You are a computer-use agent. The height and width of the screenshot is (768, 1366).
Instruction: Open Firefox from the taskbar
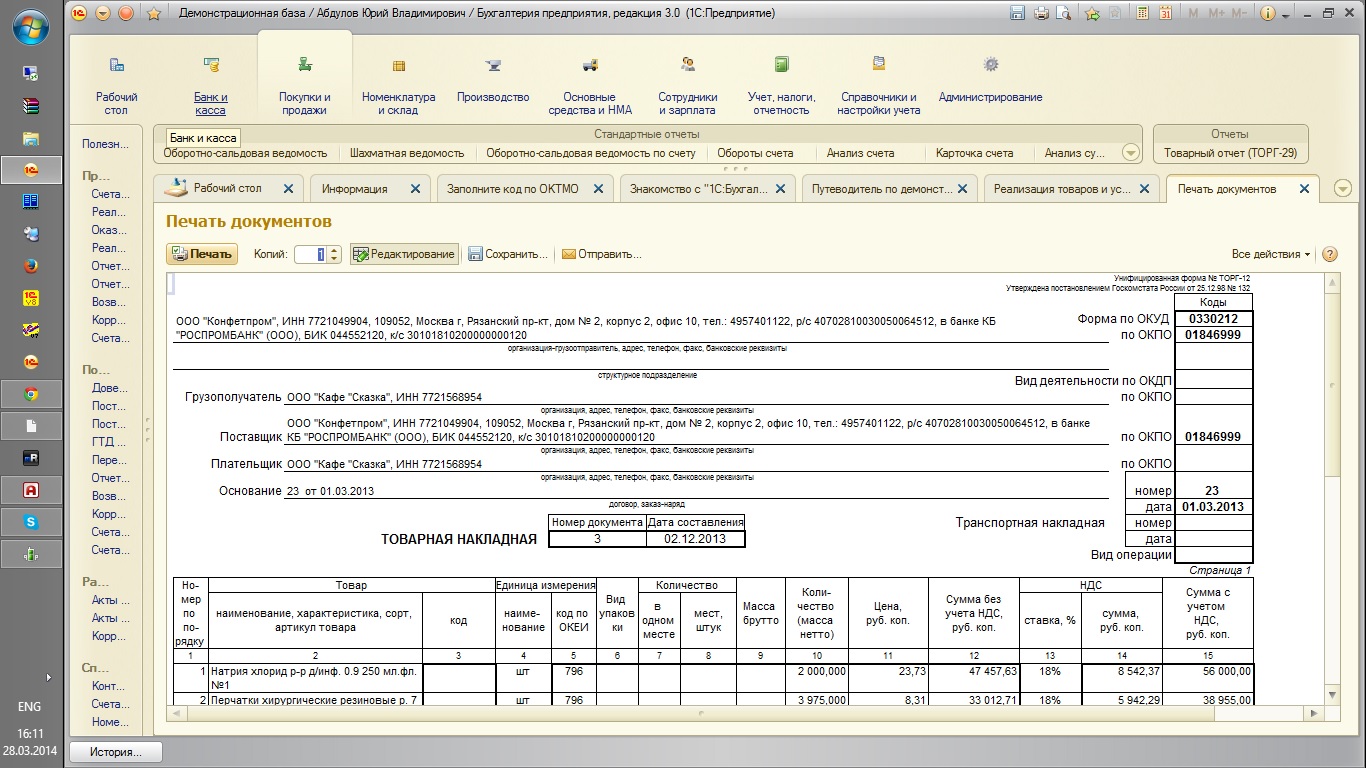point(31,266)
